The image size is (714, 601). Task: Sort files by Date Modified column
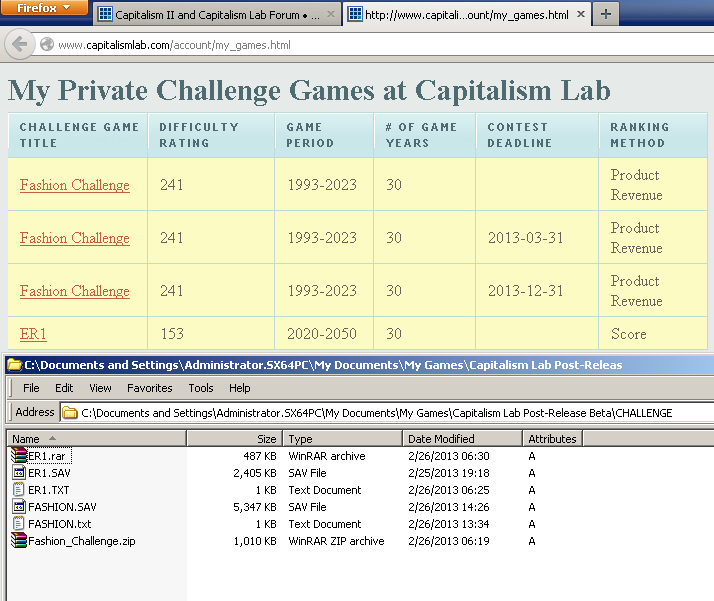(462, 439)
